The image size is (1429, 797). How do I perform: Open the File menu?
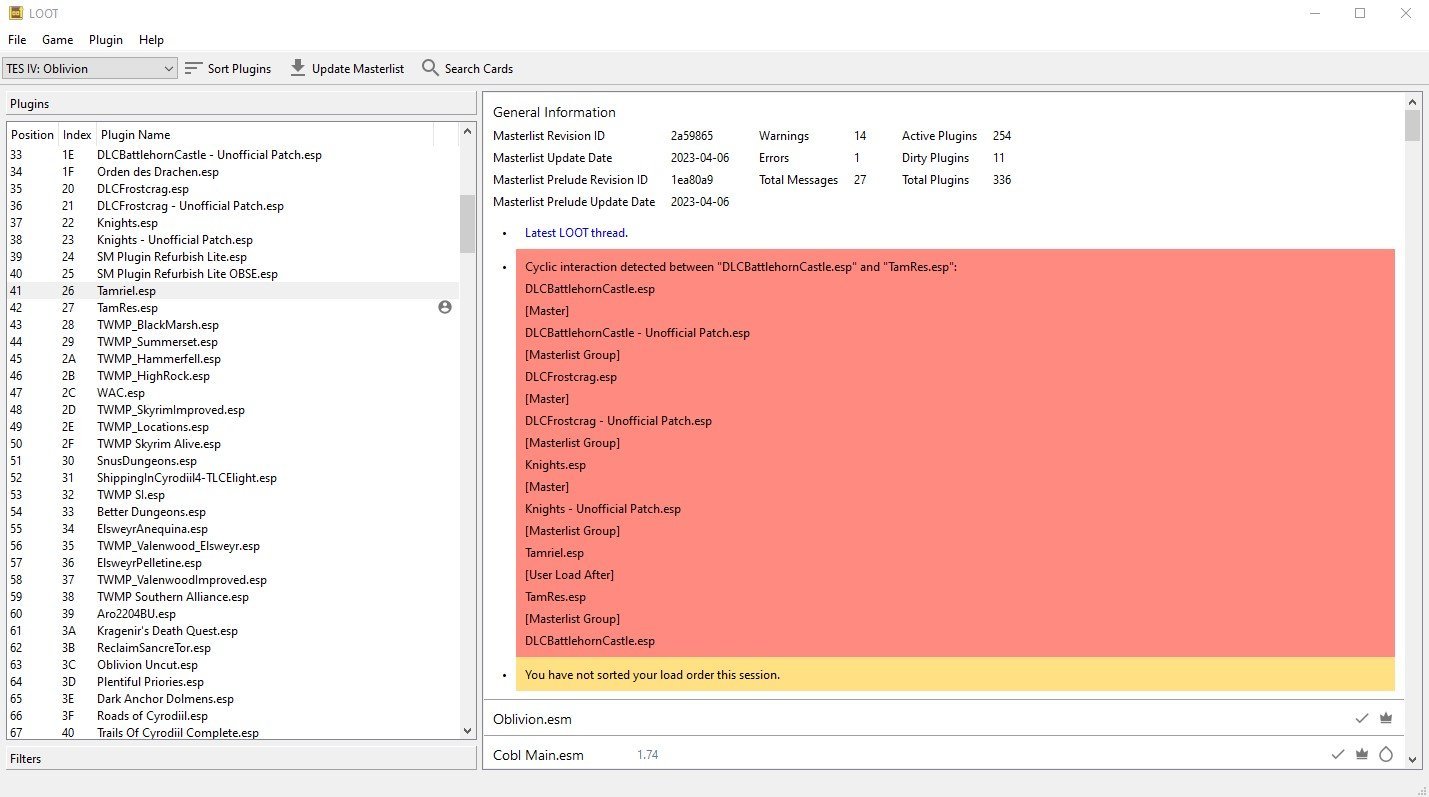pos(17,40)
